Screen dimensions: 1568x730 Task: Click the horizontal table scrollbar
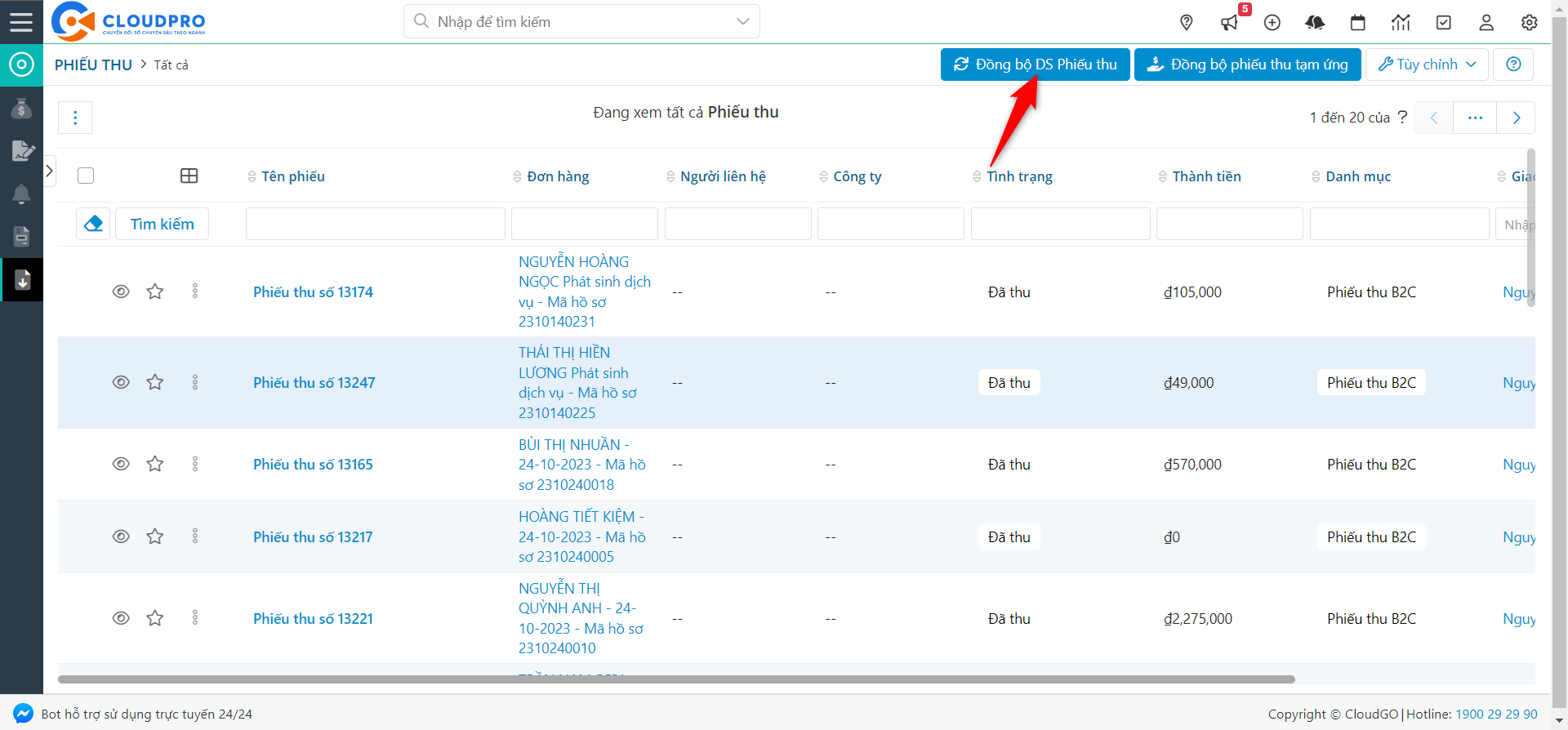pos(676,679)
